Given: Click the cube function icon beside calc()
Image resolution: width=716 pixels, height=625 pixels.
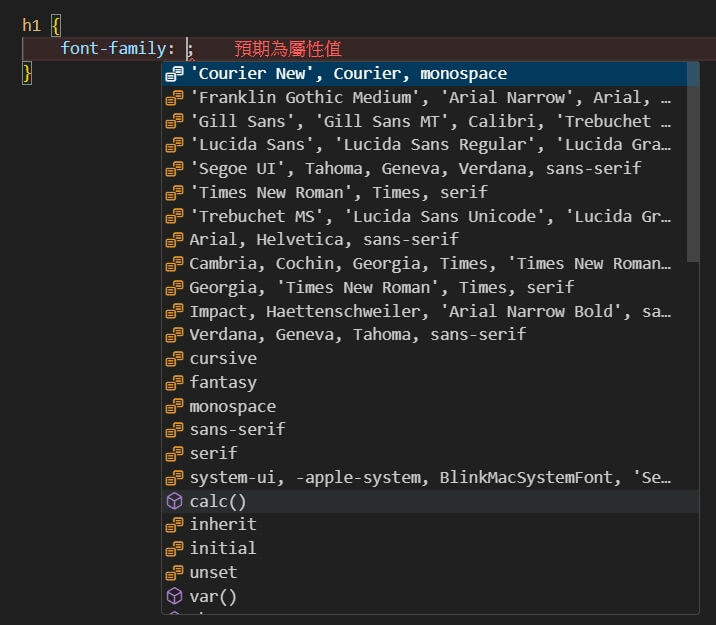Looking at the screenshot, I should 174,501.
